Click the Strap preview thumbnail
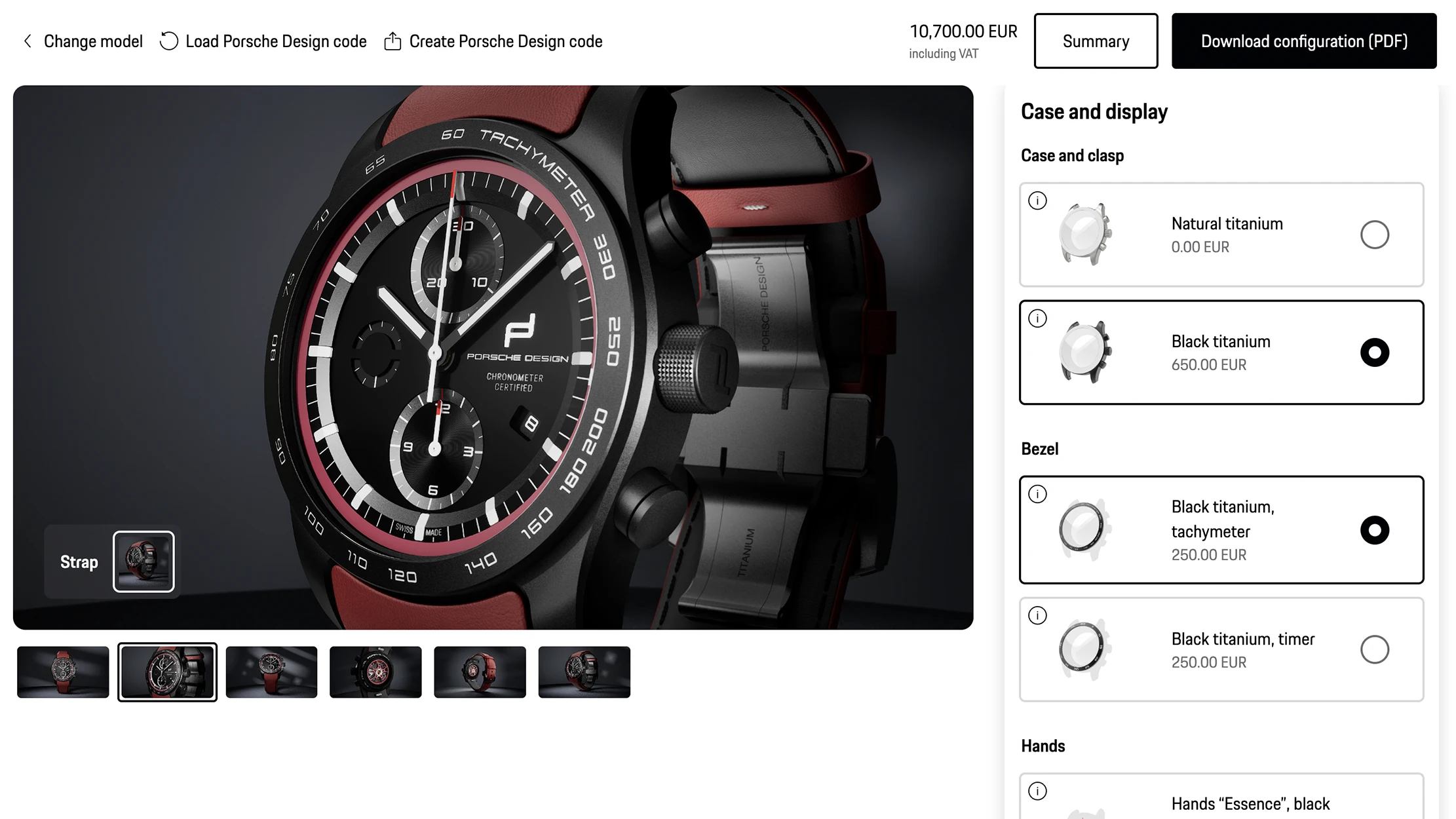This screenshot has height=819, width=1456. (x=144, y=562)
